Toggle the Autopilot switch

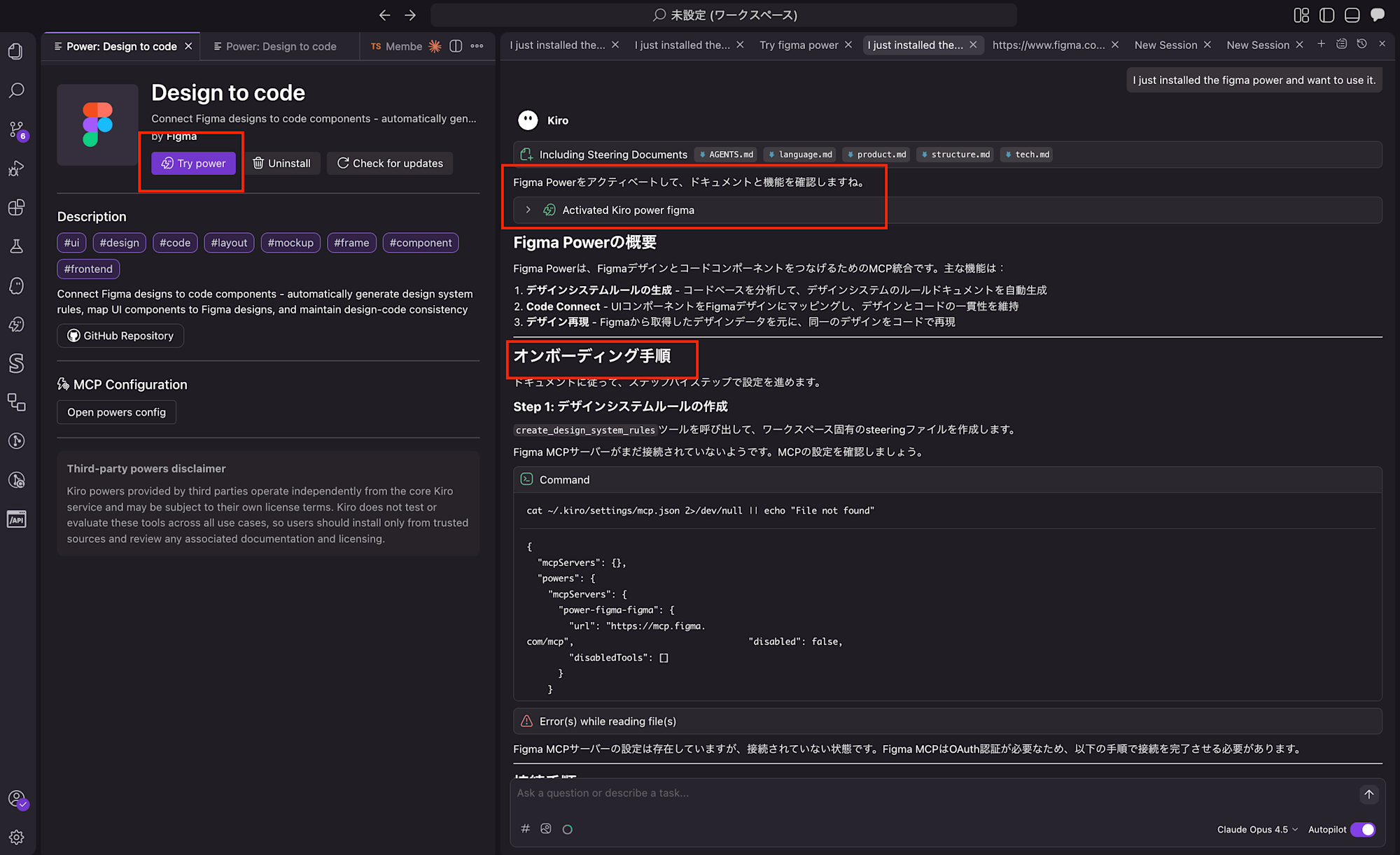(1362, 829)
